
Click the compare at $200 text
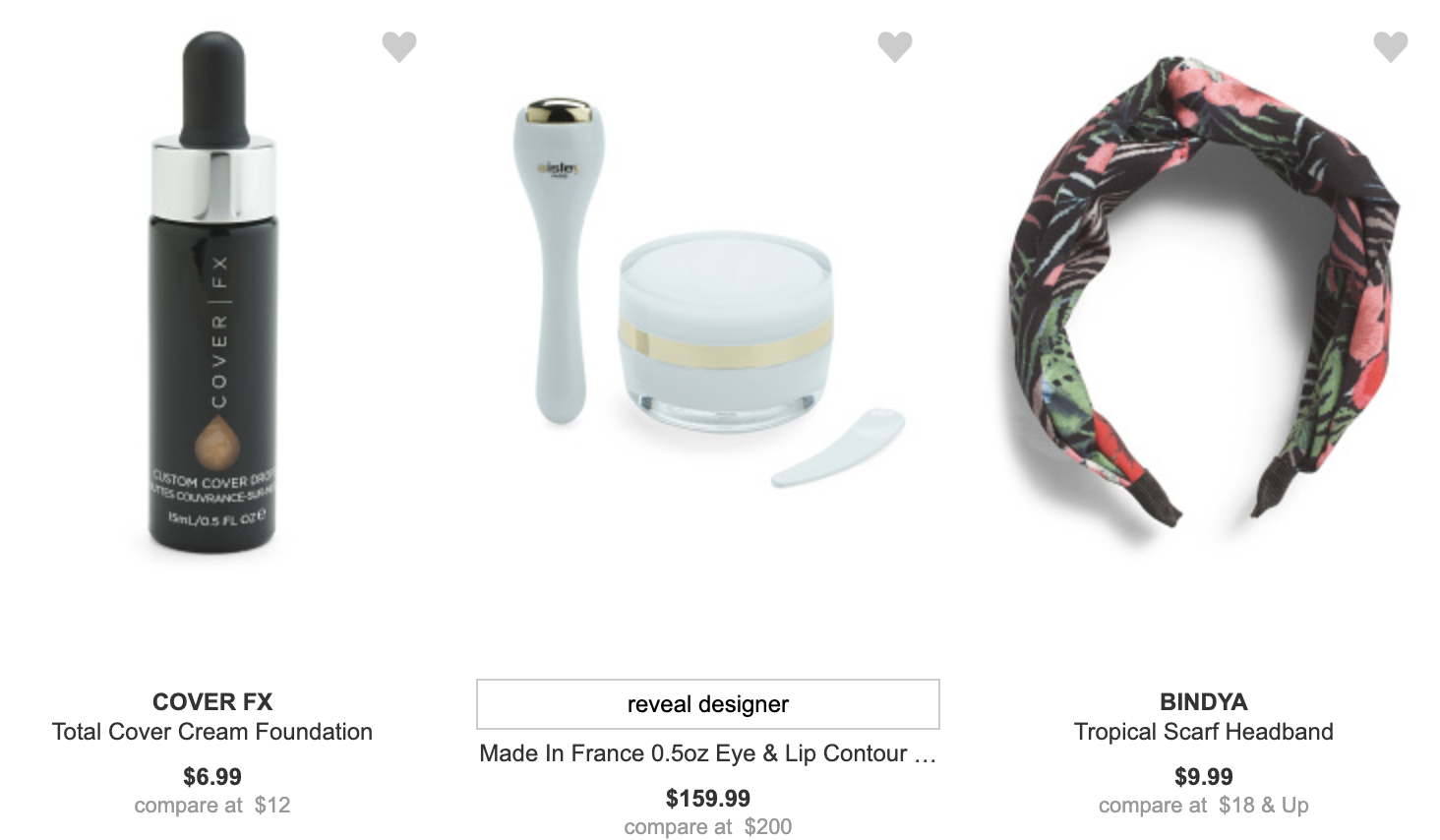point(708,827)
